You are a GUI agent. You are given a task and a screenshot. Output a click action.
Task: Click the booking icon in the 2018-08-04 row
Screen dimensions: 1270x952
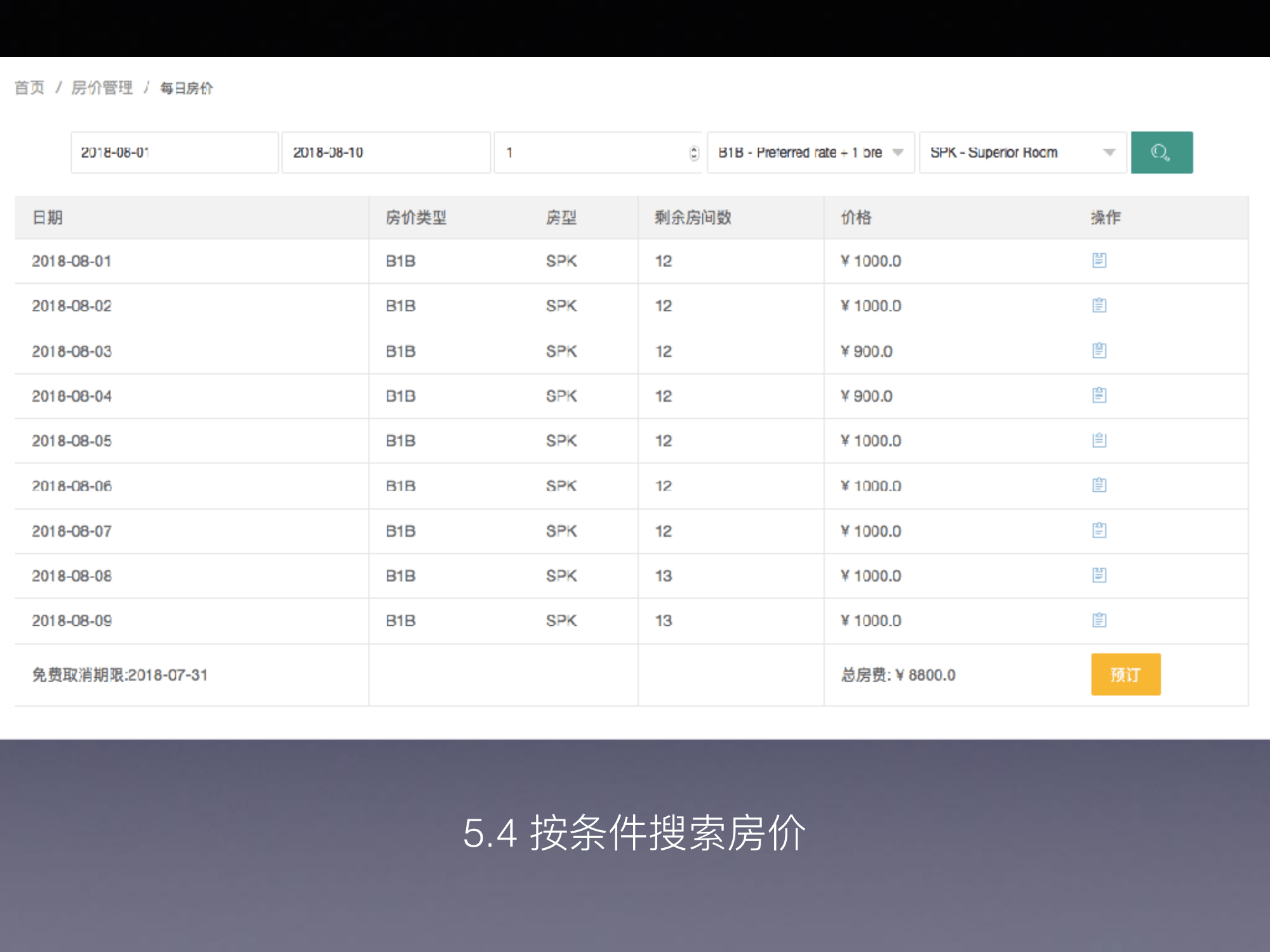[1099, 395]
